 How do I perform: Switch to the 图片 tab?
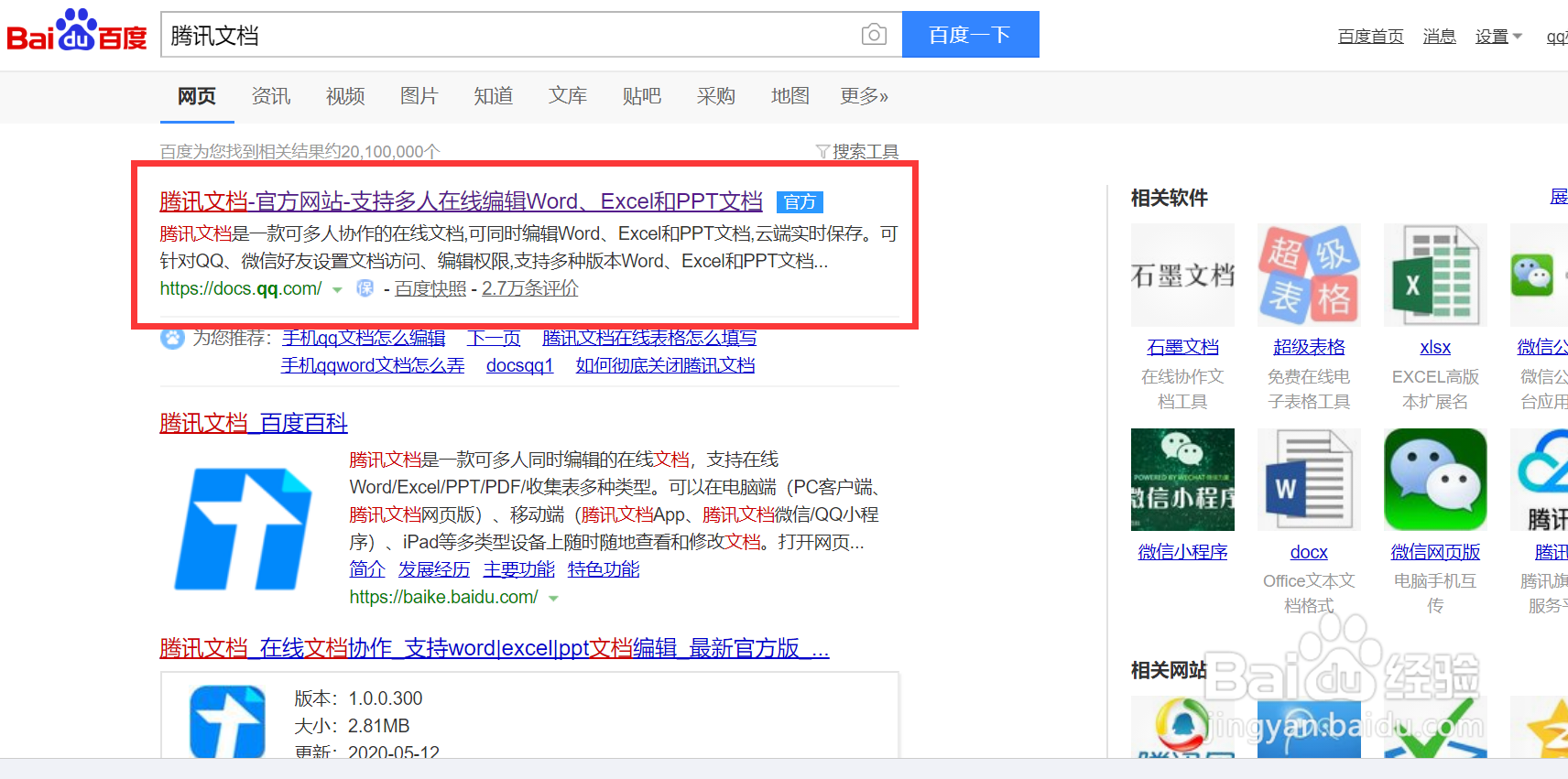pos(419,96)
